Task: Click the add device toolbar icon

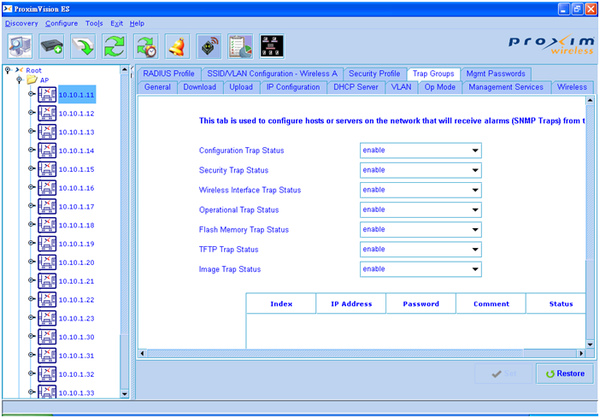Action: pos(52,46)
